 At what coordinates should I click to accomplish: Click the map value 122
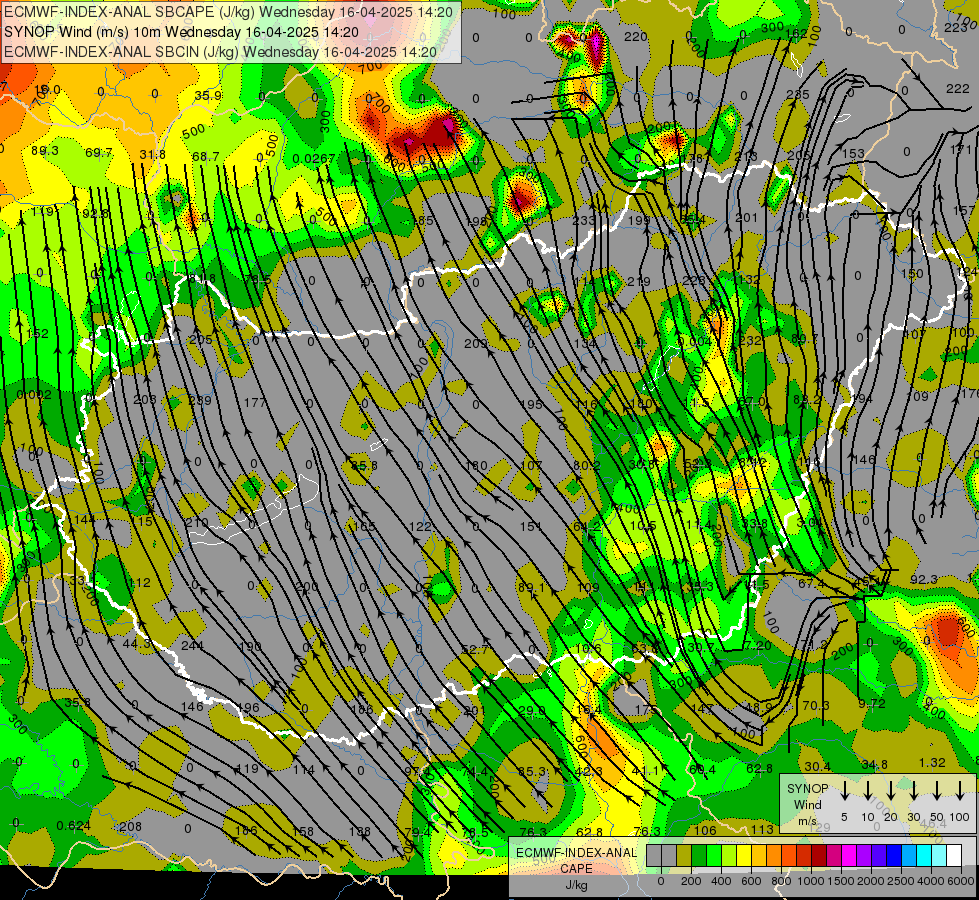click(420, 527)
